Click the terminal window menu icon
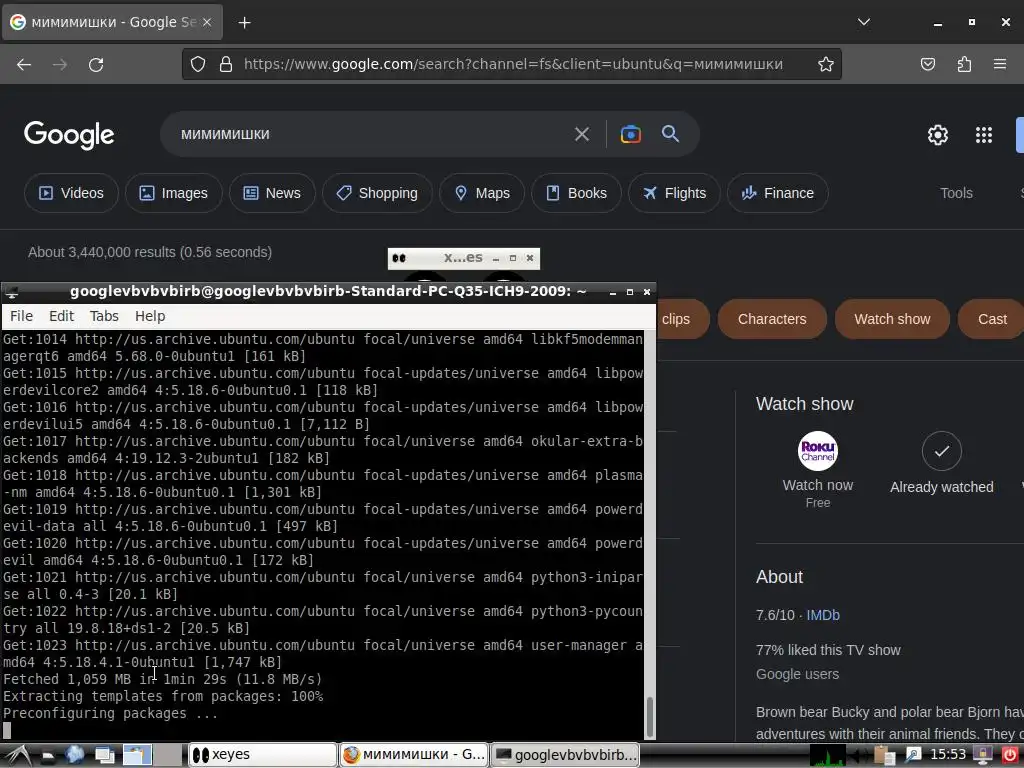 pyautogui.click(x=11, y=292)
